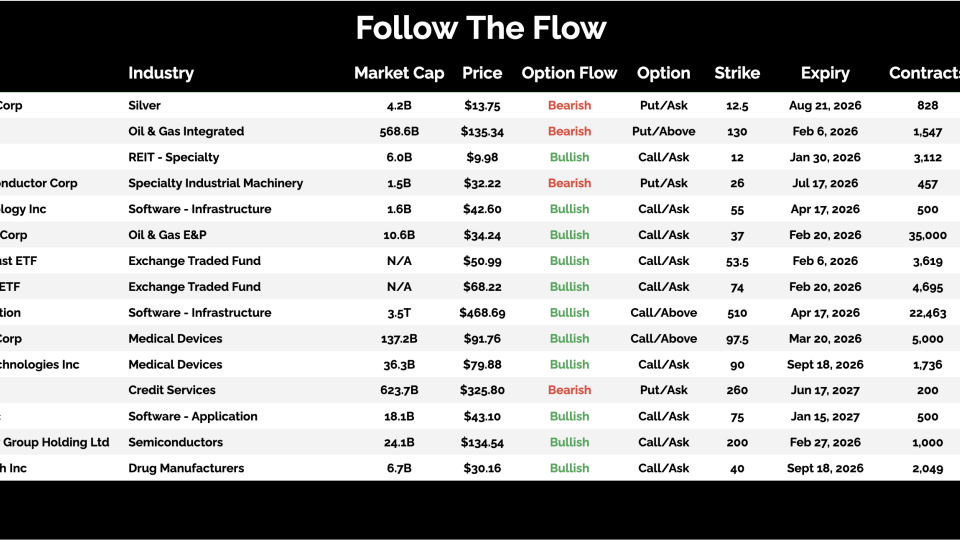Select the Credit Services industry cell

pos(172,390)
